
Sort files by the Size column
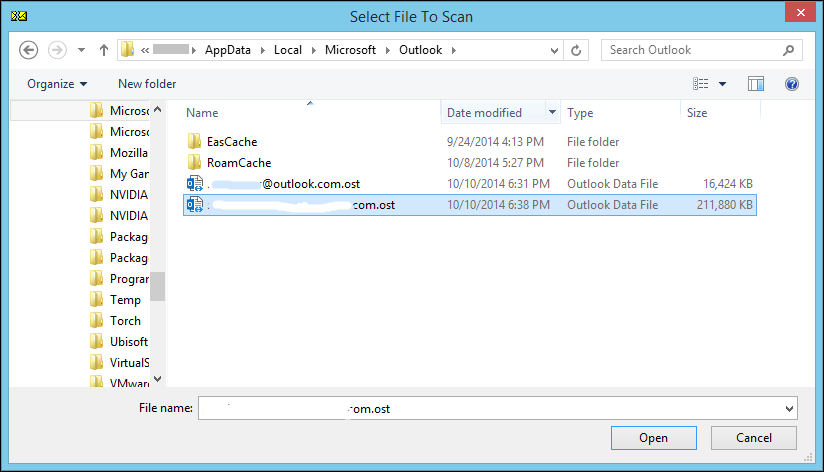click(698, 113)
